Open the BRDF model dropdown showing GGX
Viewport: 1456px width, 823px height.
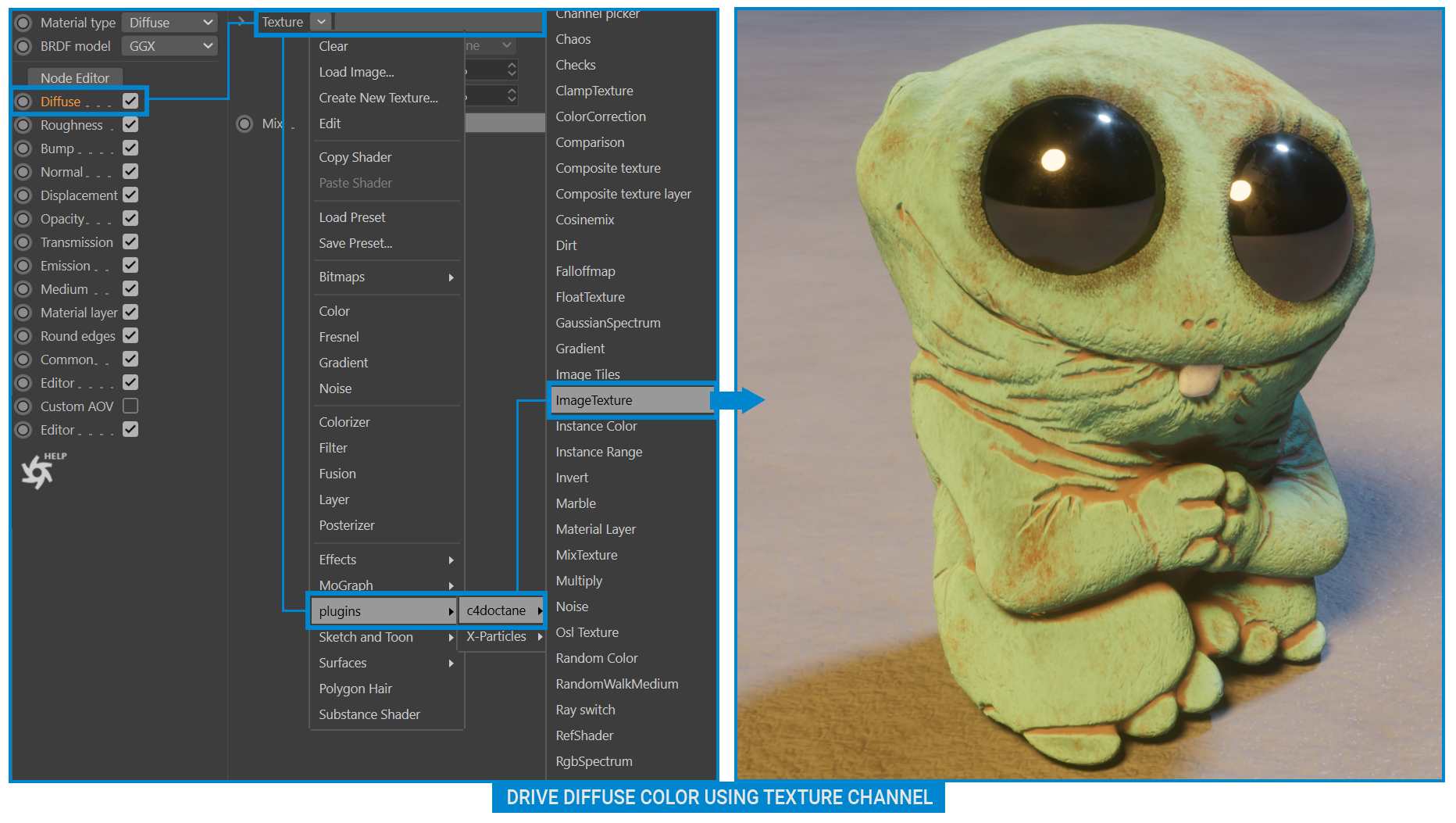[x=170, y=46]
